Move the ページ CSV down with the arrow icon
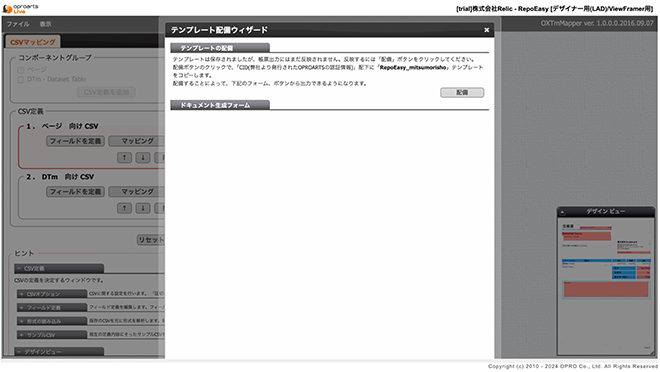Image resolution: width=660 pixels, height=372 pixels. (143, 157)
